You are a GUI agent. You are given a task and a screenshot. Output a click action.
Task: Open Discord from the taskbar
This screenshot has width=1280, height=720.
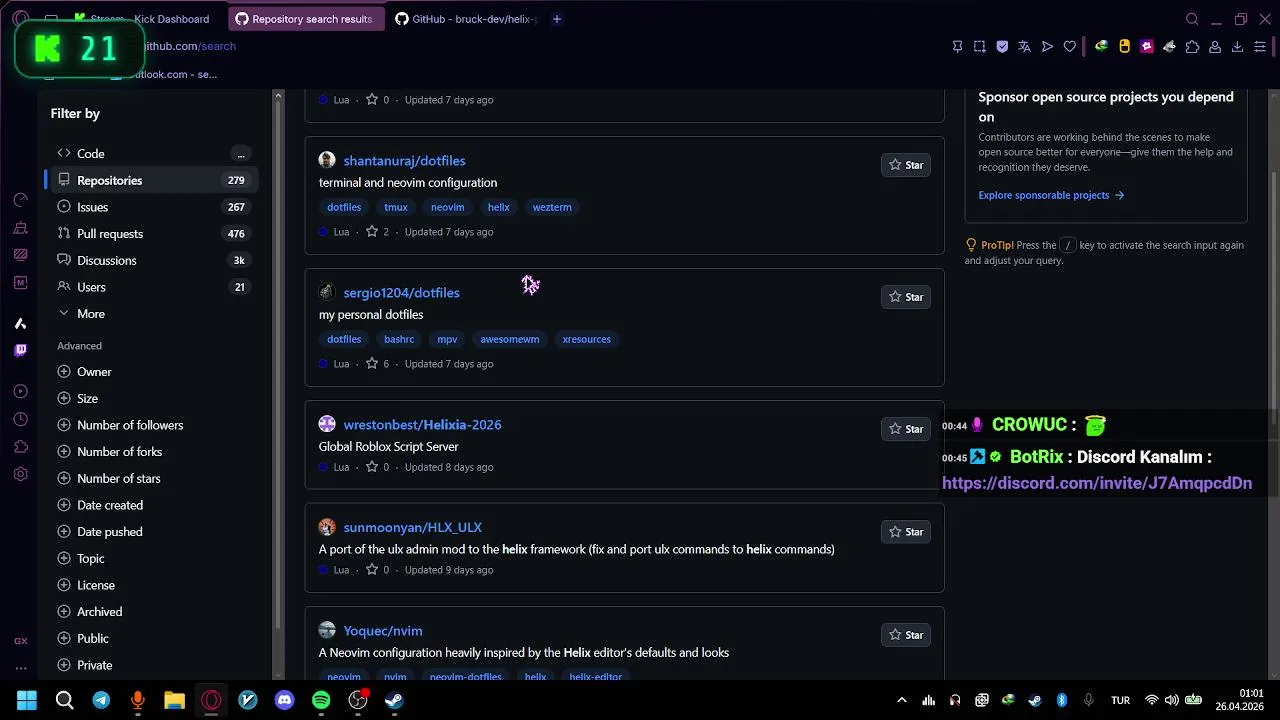tap(285, 700)
